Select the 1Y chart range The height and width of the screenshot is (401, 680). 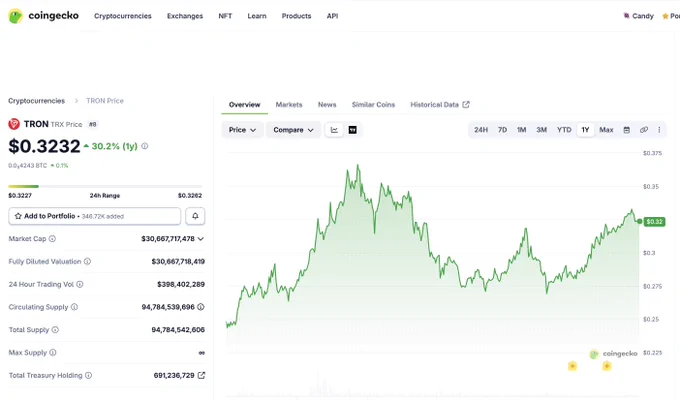(585, 130)
